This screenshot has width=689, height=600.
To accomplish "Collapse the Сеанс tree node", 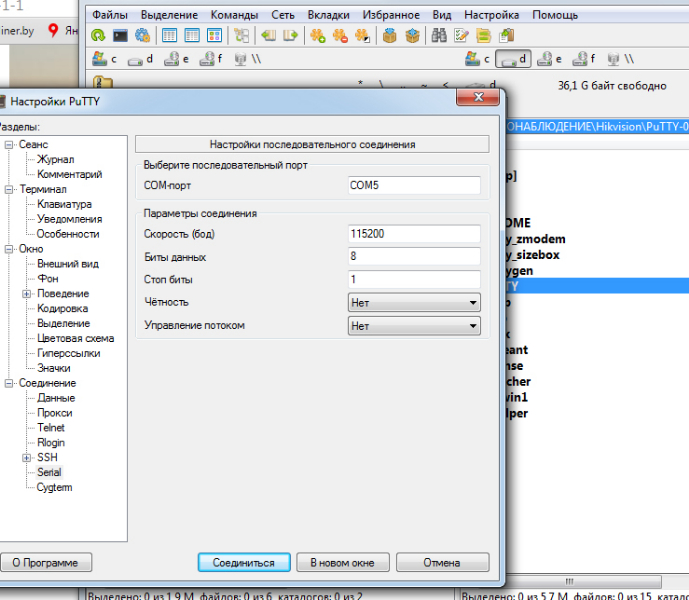I will [9, 145].
